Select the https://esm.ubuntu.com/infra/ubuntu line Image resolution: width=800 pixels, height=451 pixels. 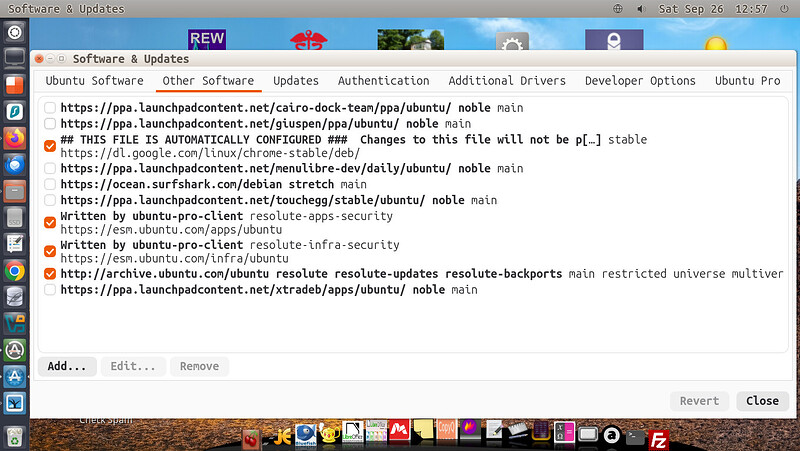coord(174,258)
